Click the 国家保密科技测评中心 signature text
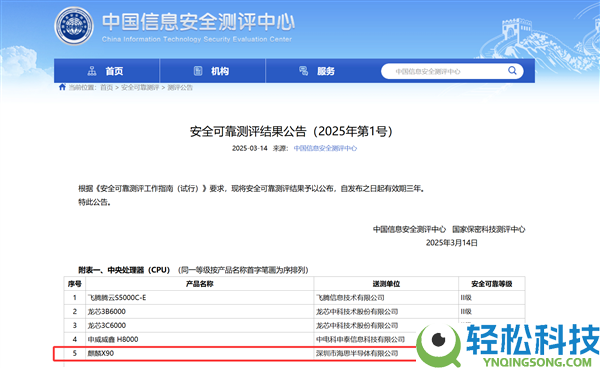Image resolution: width=600 pixels, height=368 pixels. [x=489, y=229]
